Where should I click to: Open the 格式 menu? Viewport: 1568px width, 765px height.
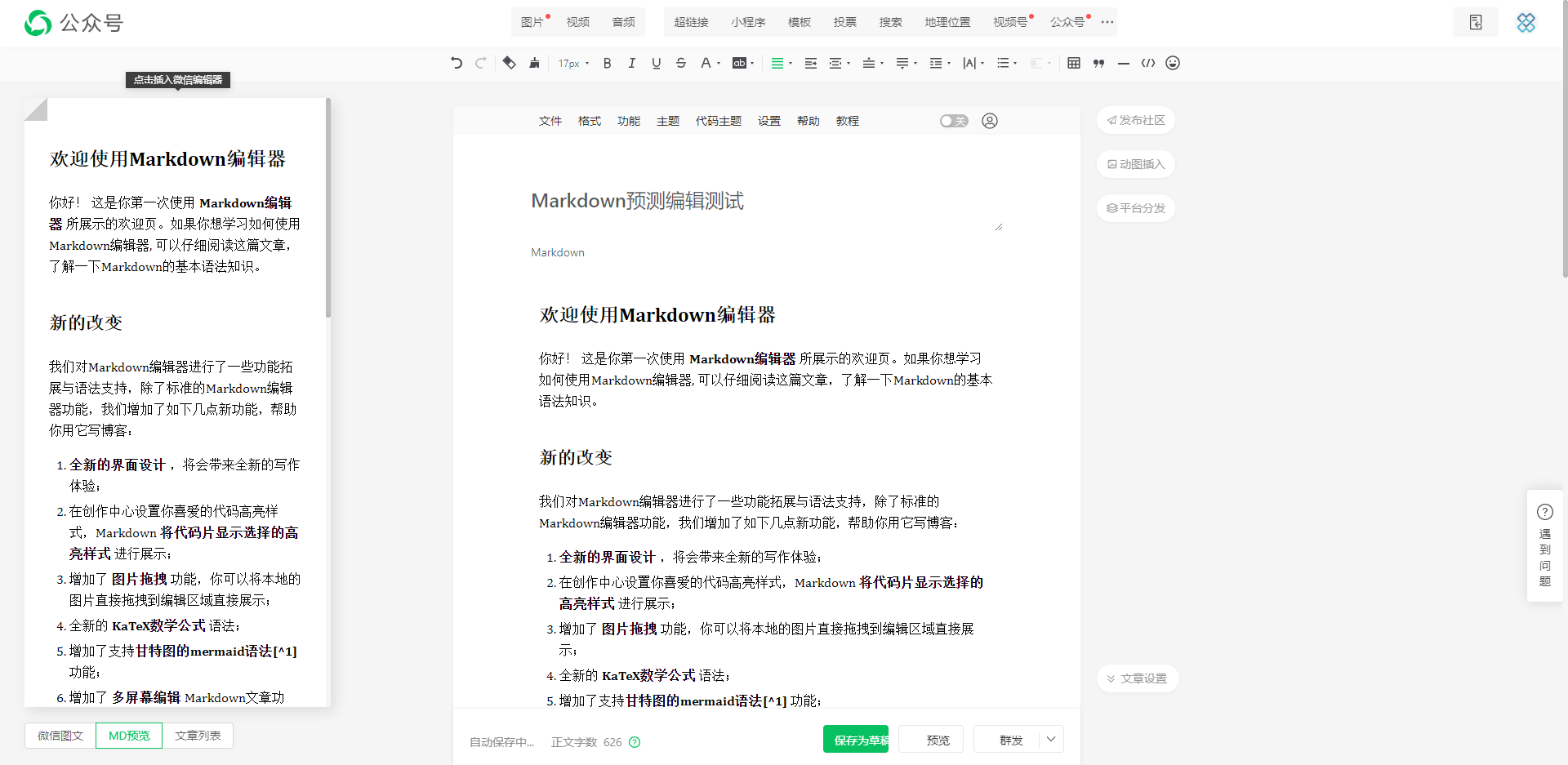(x=590, y=121)
